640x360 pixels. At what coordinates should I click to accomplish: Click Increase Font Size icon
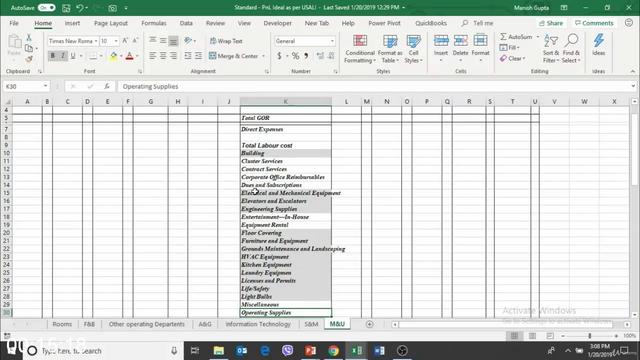[125, 41]
